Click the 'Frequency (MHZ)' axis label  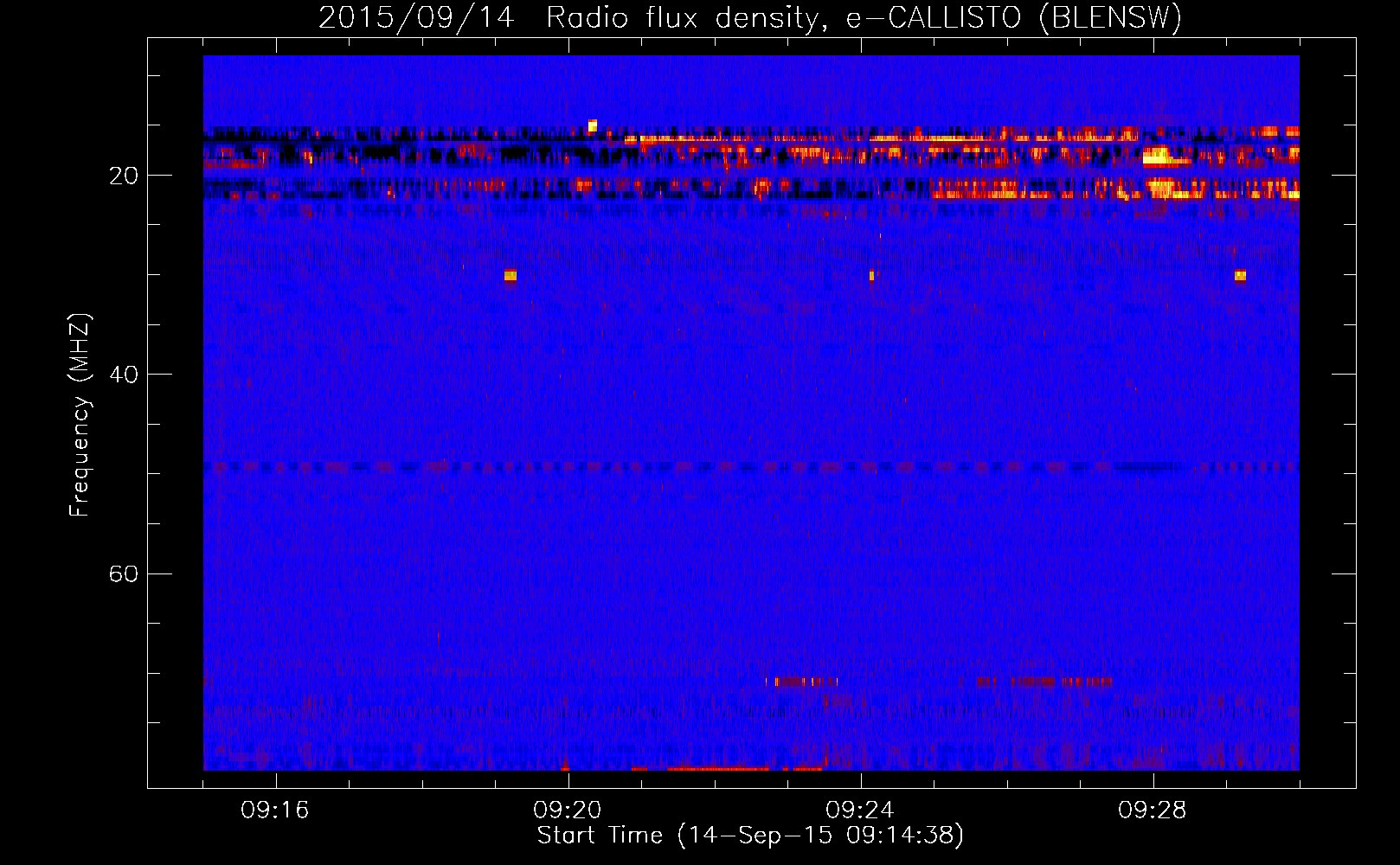tap(80, 415)
